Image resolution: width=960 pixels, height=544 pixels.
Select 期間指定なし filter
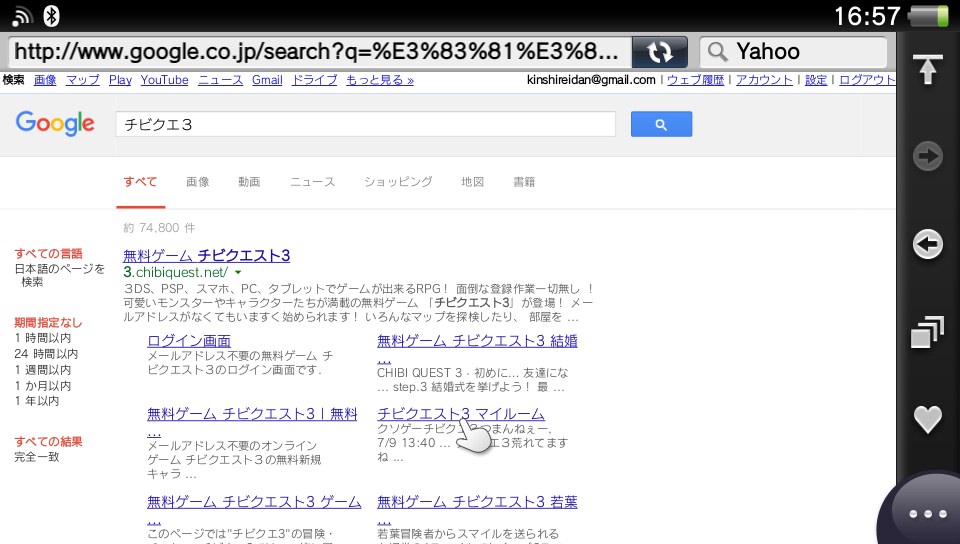(48, 322)
